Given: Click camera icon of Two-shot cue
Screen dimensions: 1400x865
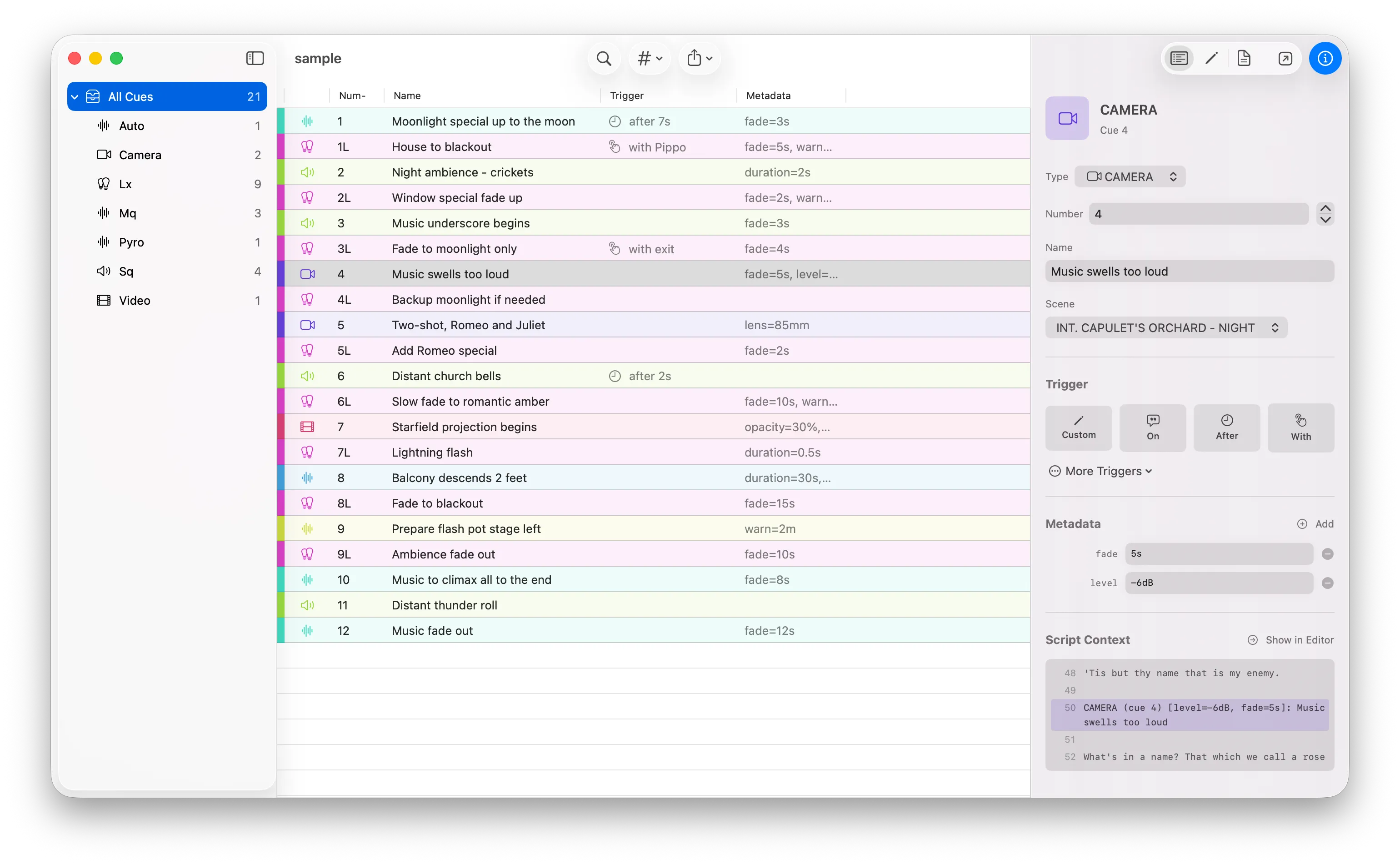Looking at the screenshot, I should coord(308,325).
